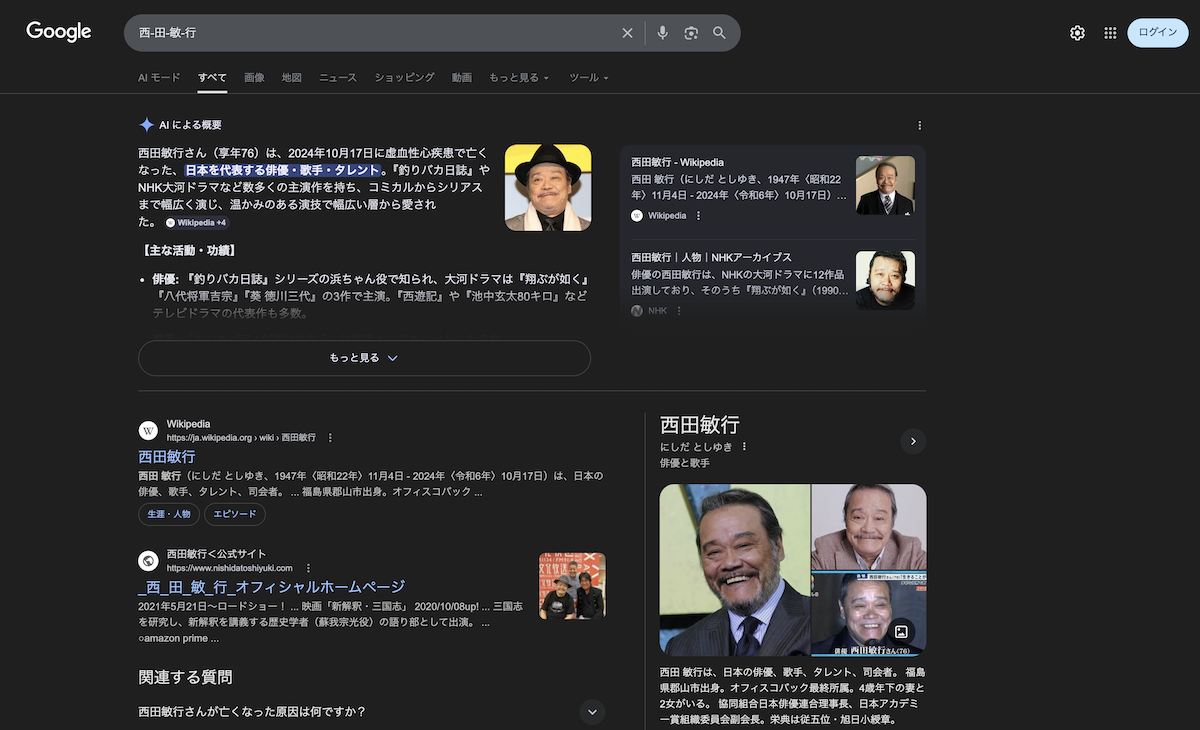Click the Google logo
Image resolution: width=1200 pixels, height=730 pixels.
[59, 32]
